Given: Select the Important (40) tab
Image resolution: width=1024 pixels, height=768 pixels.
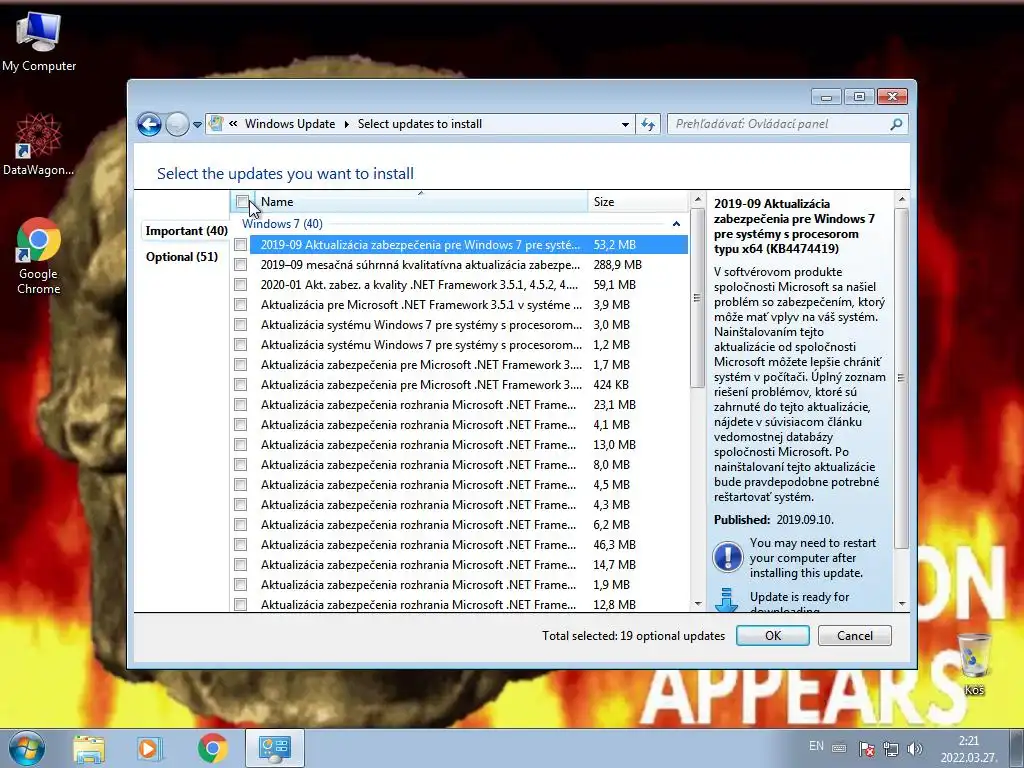Looking at the screenshot, I should pyautogui.click(x=186, y=231).
